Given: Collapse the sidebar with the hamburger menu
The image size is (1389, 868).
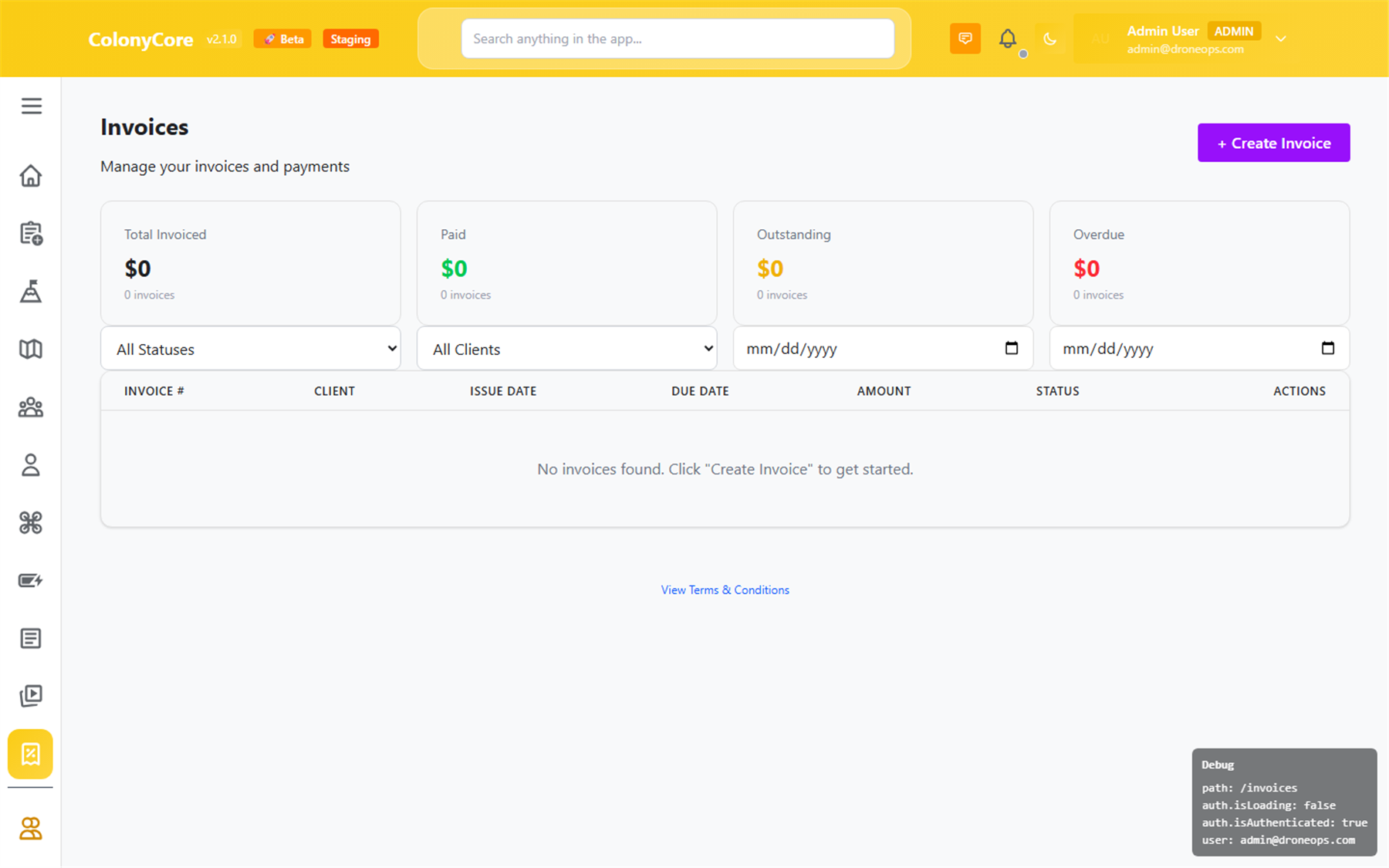Looking at the screenshot, I should pos(32,106).
